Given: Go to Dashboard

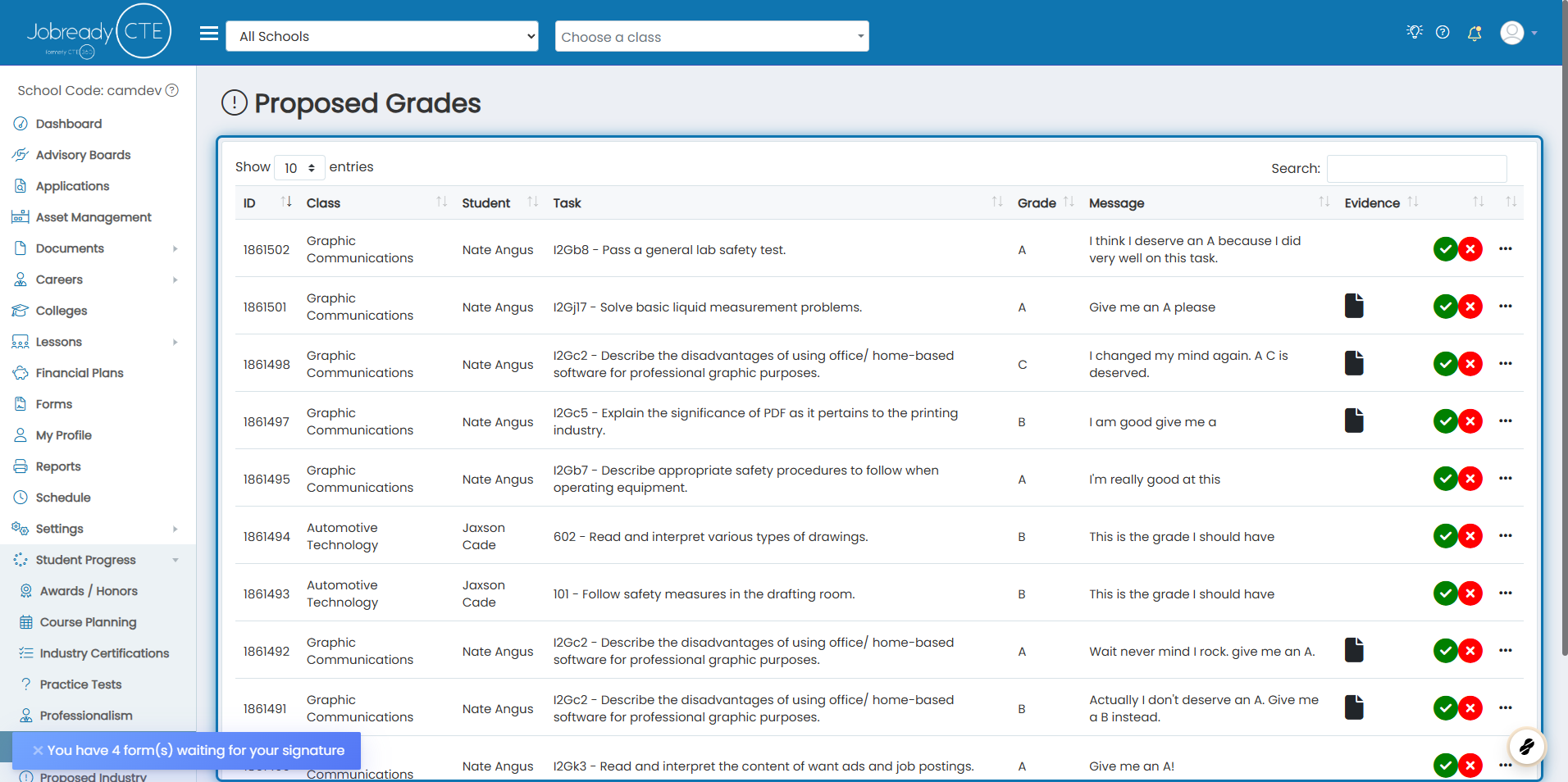Looking at the screenshot, I should (69, 124).
